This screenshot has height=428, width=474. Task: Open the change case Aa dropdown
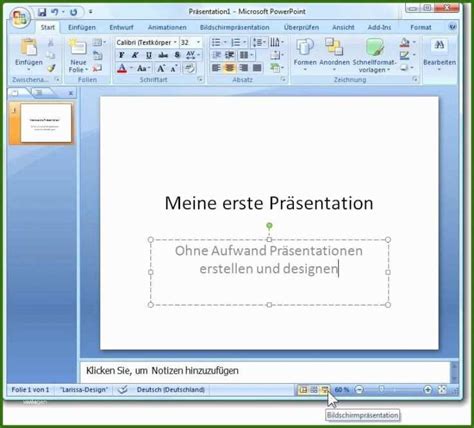pos(144,68)
